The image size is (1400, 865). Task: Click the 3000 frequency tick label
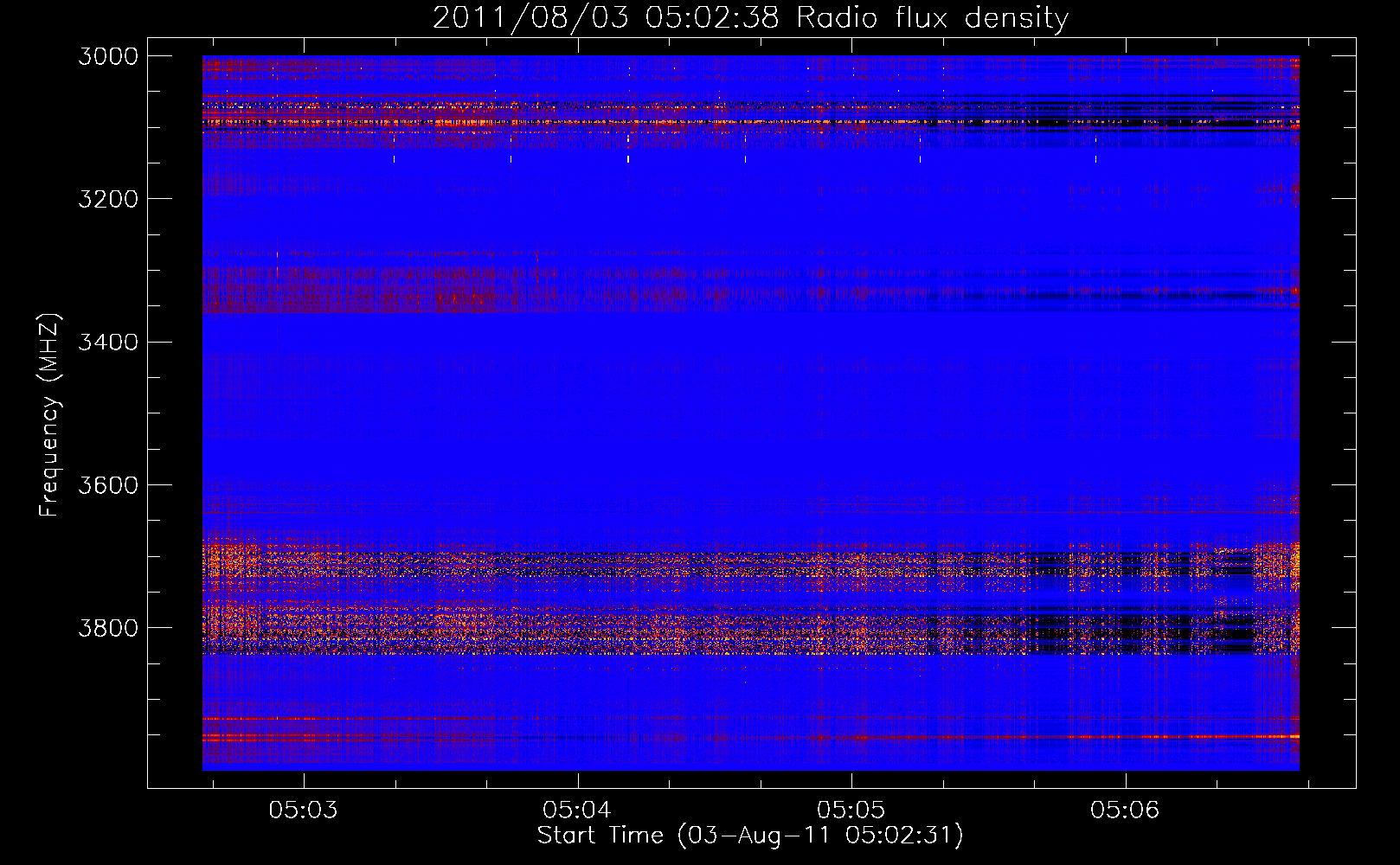108,56
